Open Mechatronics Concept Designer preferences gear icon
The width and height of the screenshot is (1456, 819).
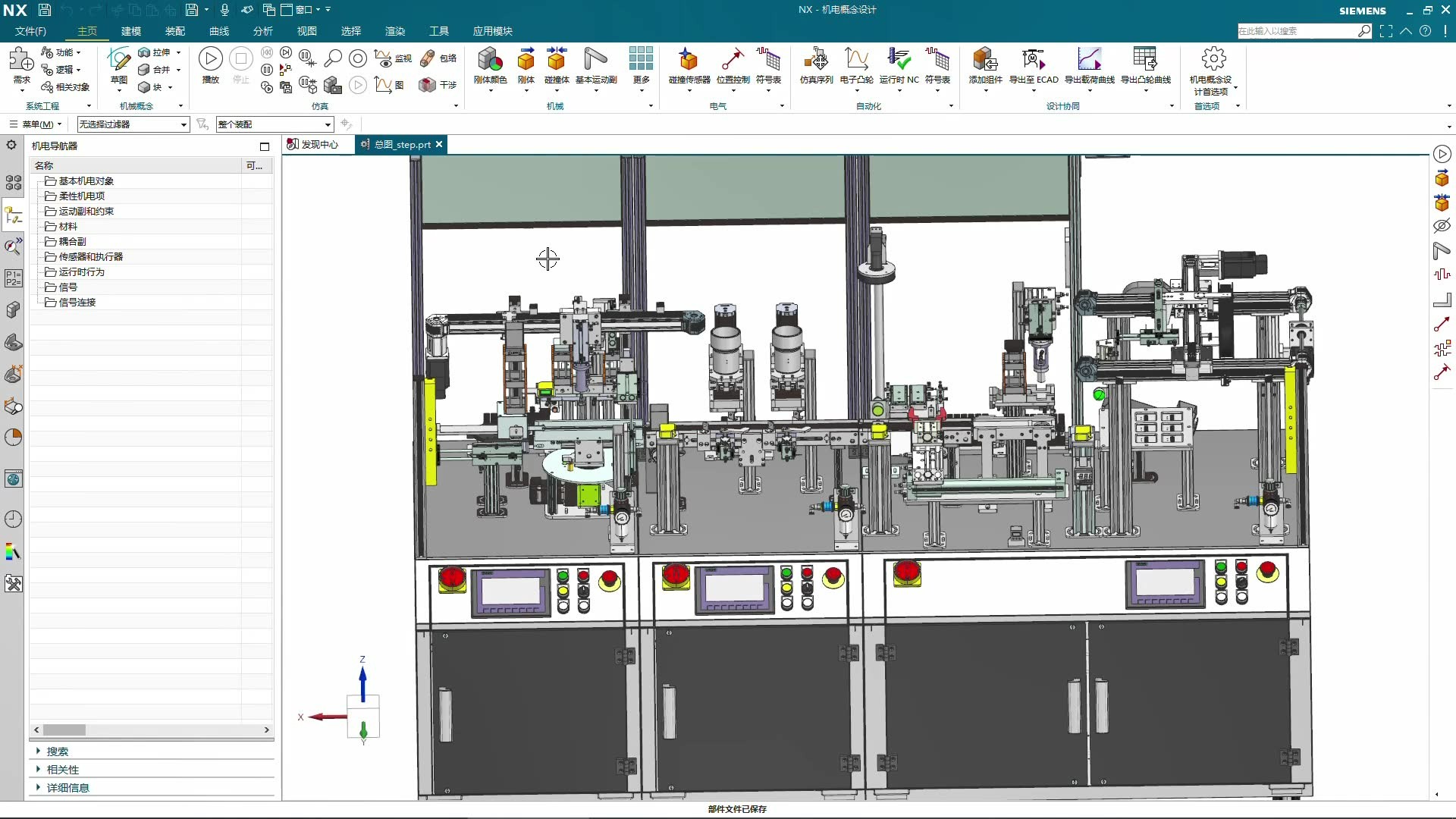pyautogui.click(x=1213, y=60)
